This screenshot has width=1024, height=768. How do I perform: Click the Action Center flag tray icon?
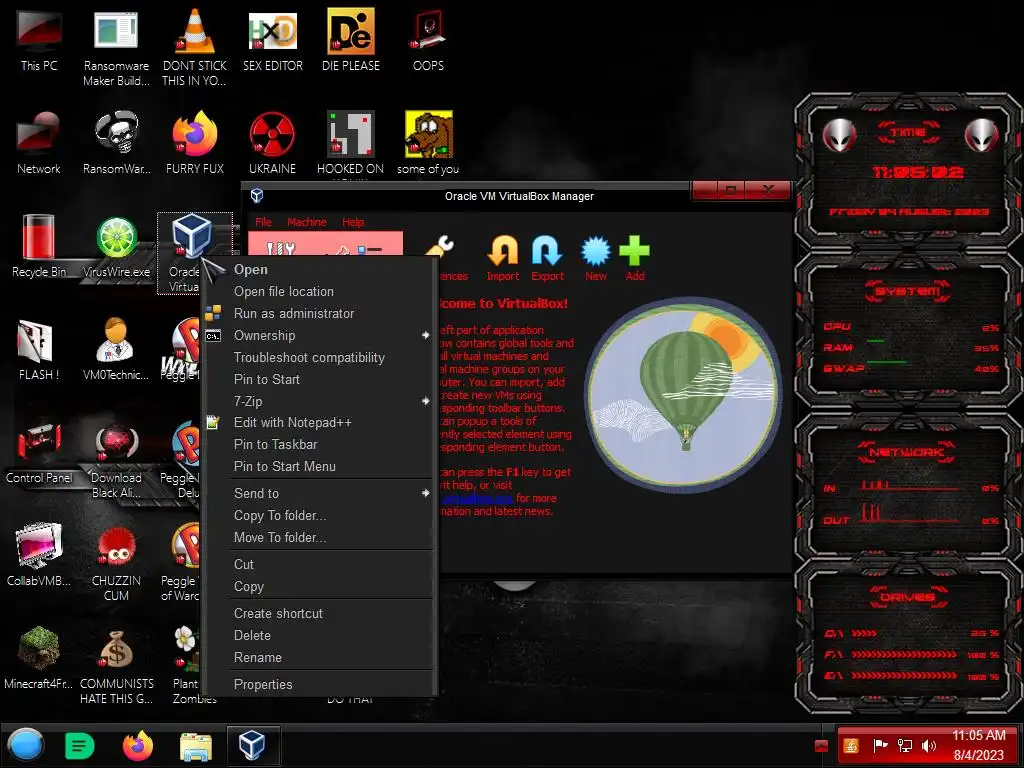[880, 746]
